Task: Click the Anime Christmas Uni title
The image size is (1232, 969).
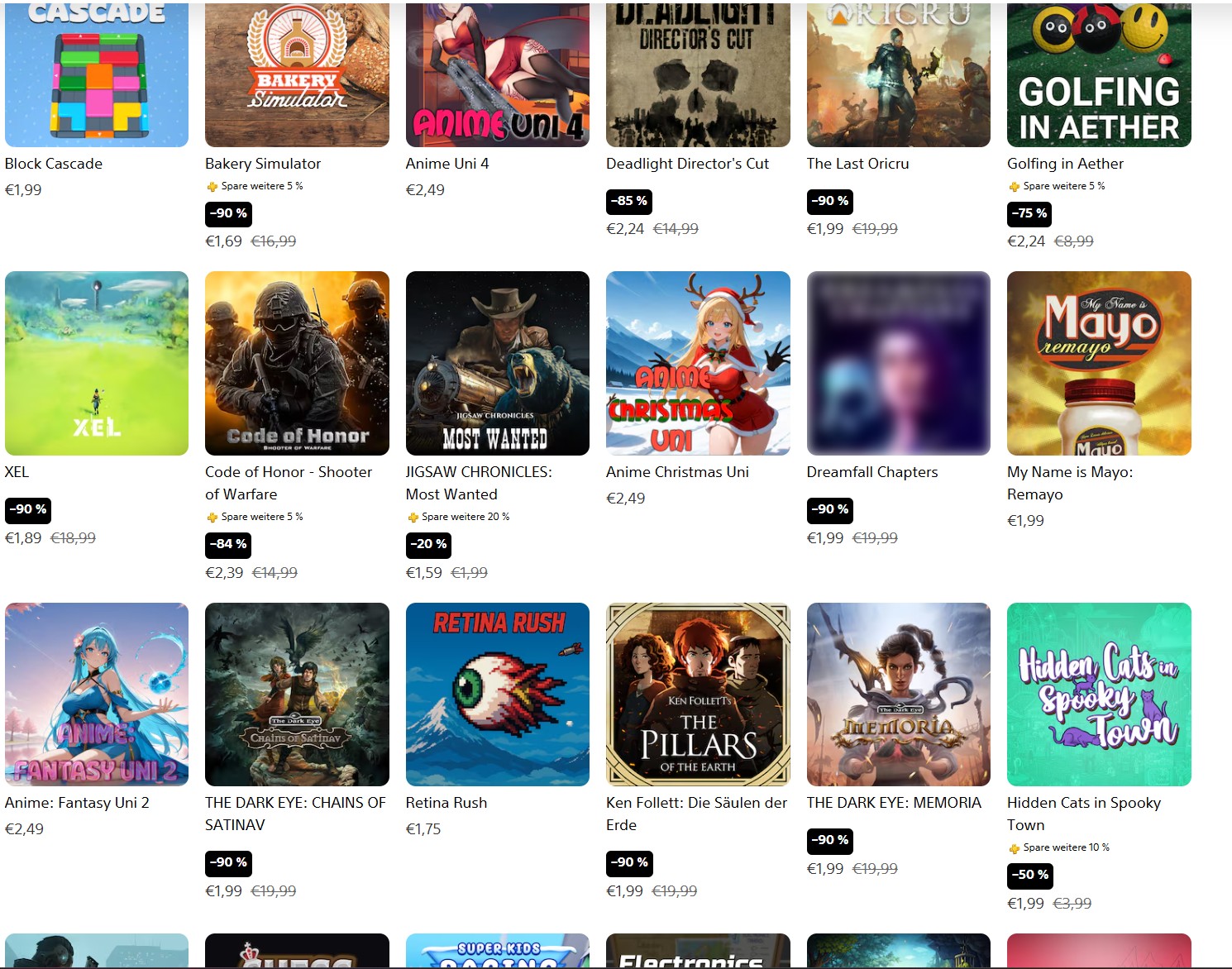Action: pos(677,472)
